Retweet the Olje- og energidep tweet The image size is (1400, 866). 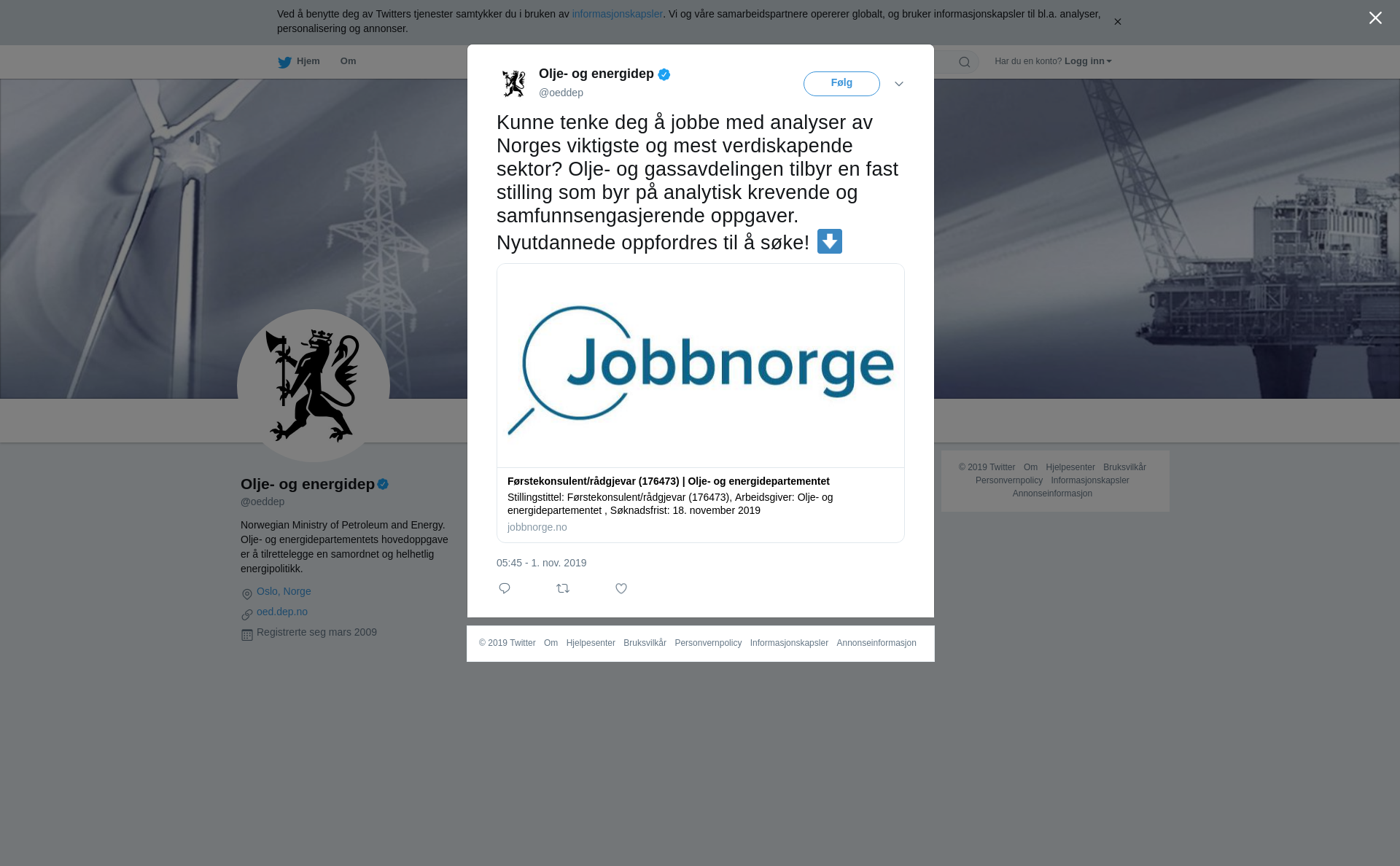[x=563, y=588]
